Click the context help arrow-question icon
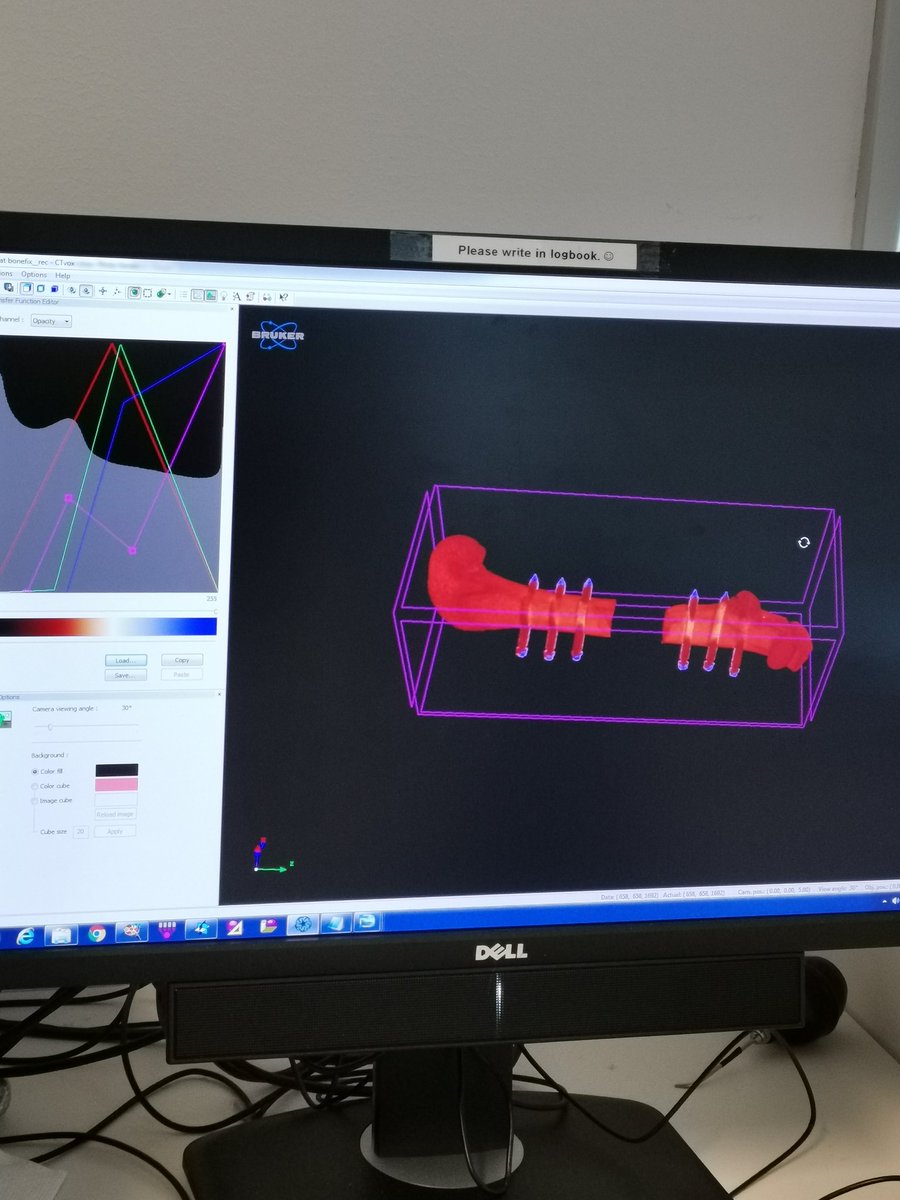The width and height of the screenshot is (900, 1200). [x=283, y=297]
